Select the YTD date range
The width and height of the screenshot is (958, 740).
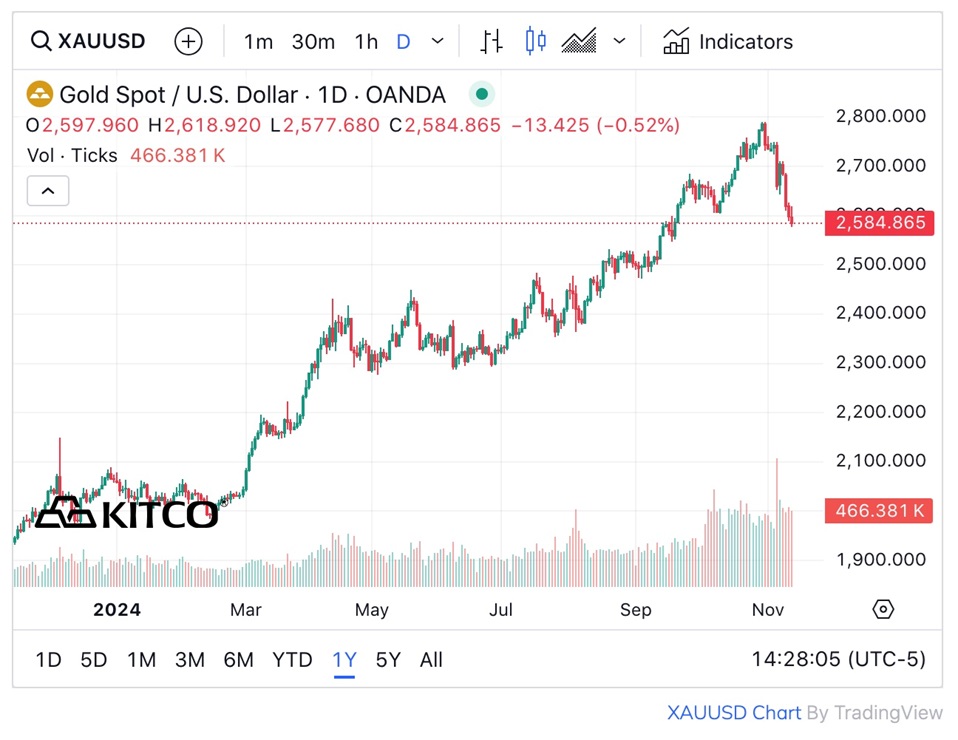point(292,660)
